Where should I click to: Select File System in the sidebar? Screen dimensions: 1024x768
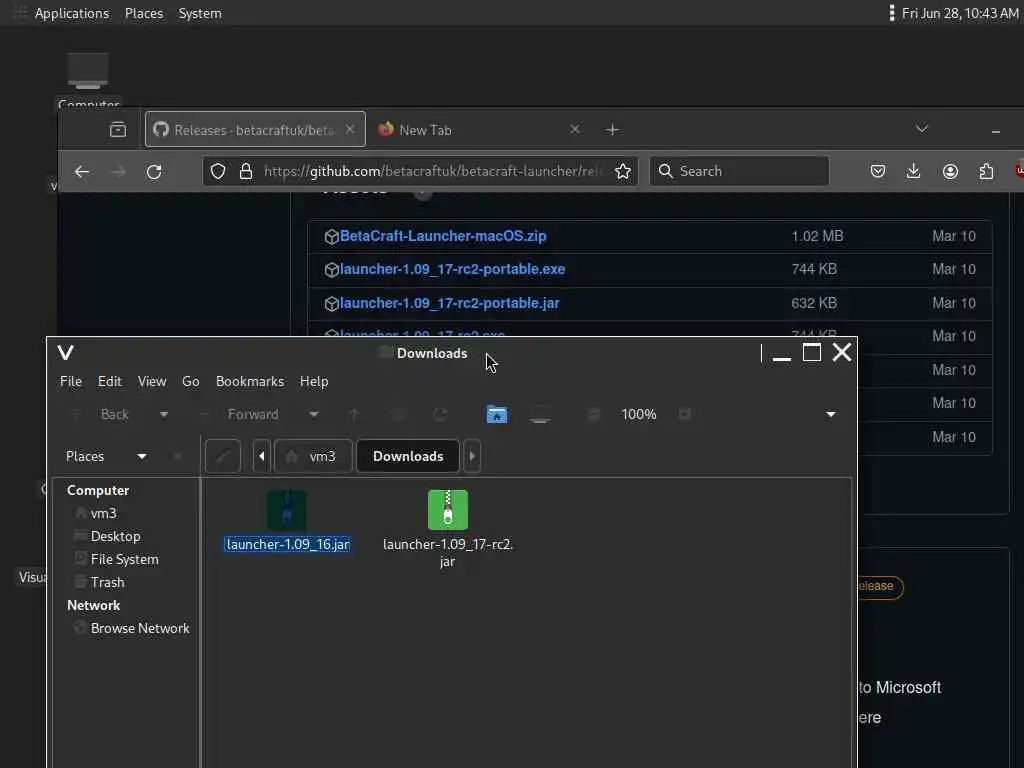pos(125,559)
